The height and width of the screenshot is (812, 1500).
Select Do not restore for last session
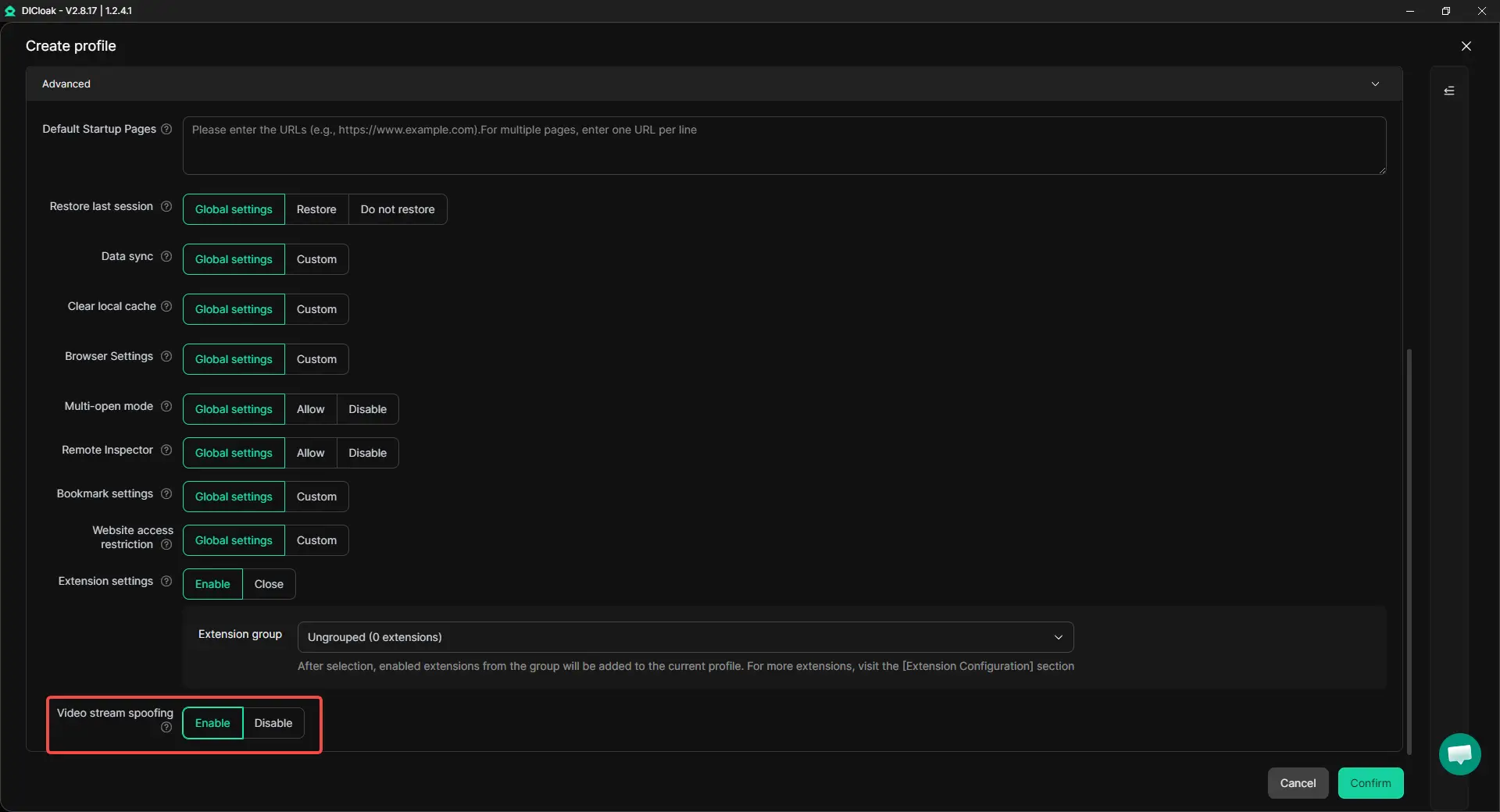point(398,210)
